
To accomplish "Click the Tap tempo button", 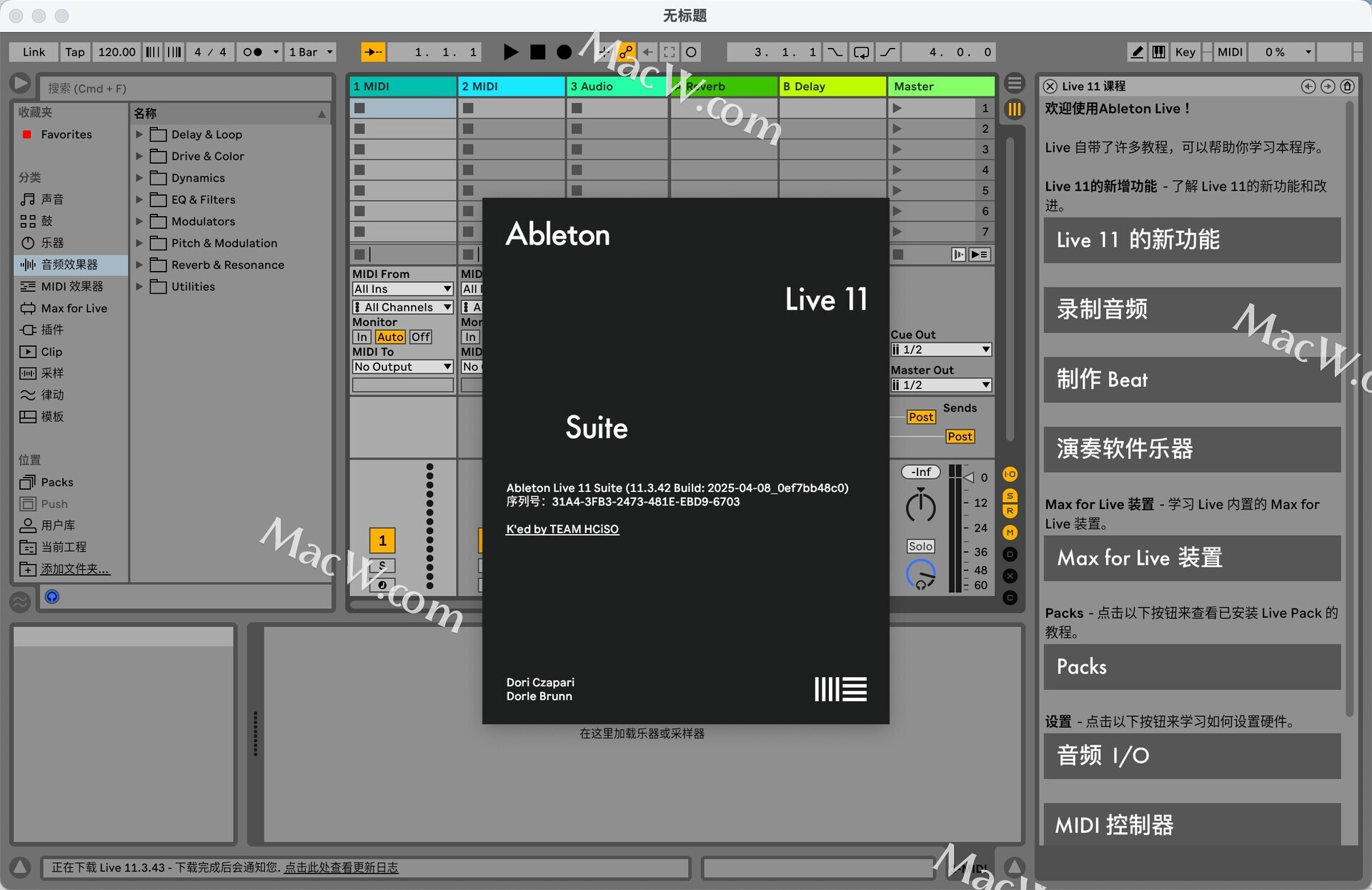I will pos(74,52).
